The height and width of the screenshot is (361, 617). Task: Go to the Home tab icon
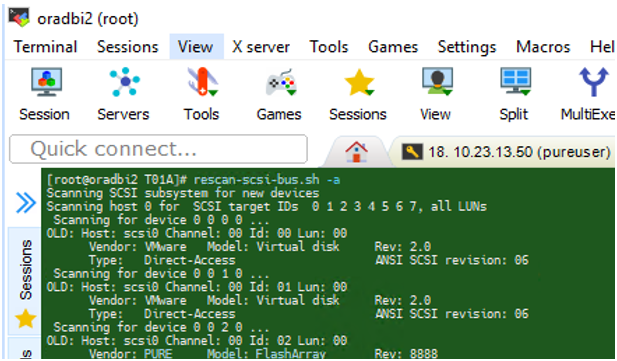pos(356,152)
